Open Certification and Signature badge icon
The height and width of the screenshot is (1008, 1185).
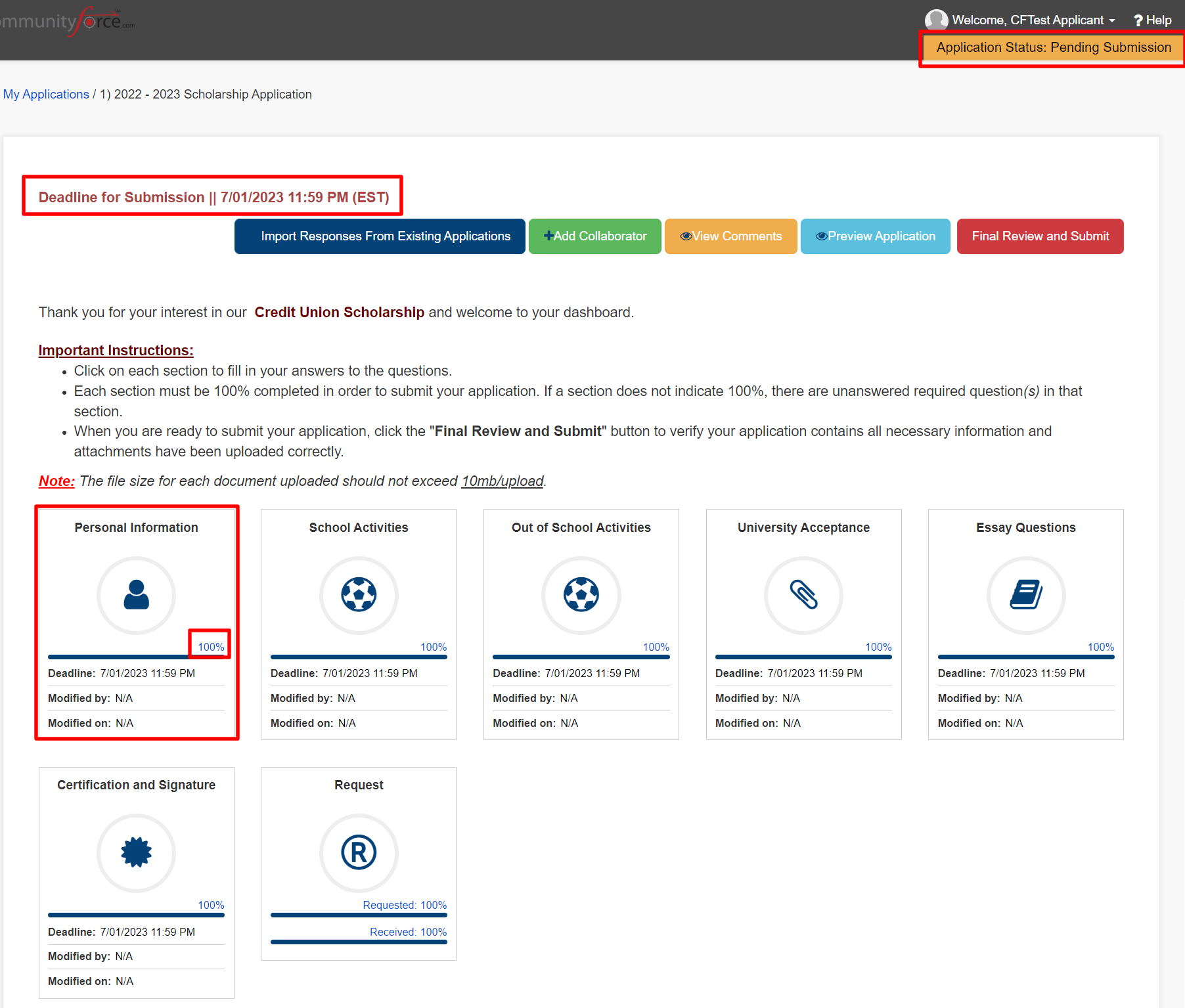pyautogui.click(x=136, y=852)
